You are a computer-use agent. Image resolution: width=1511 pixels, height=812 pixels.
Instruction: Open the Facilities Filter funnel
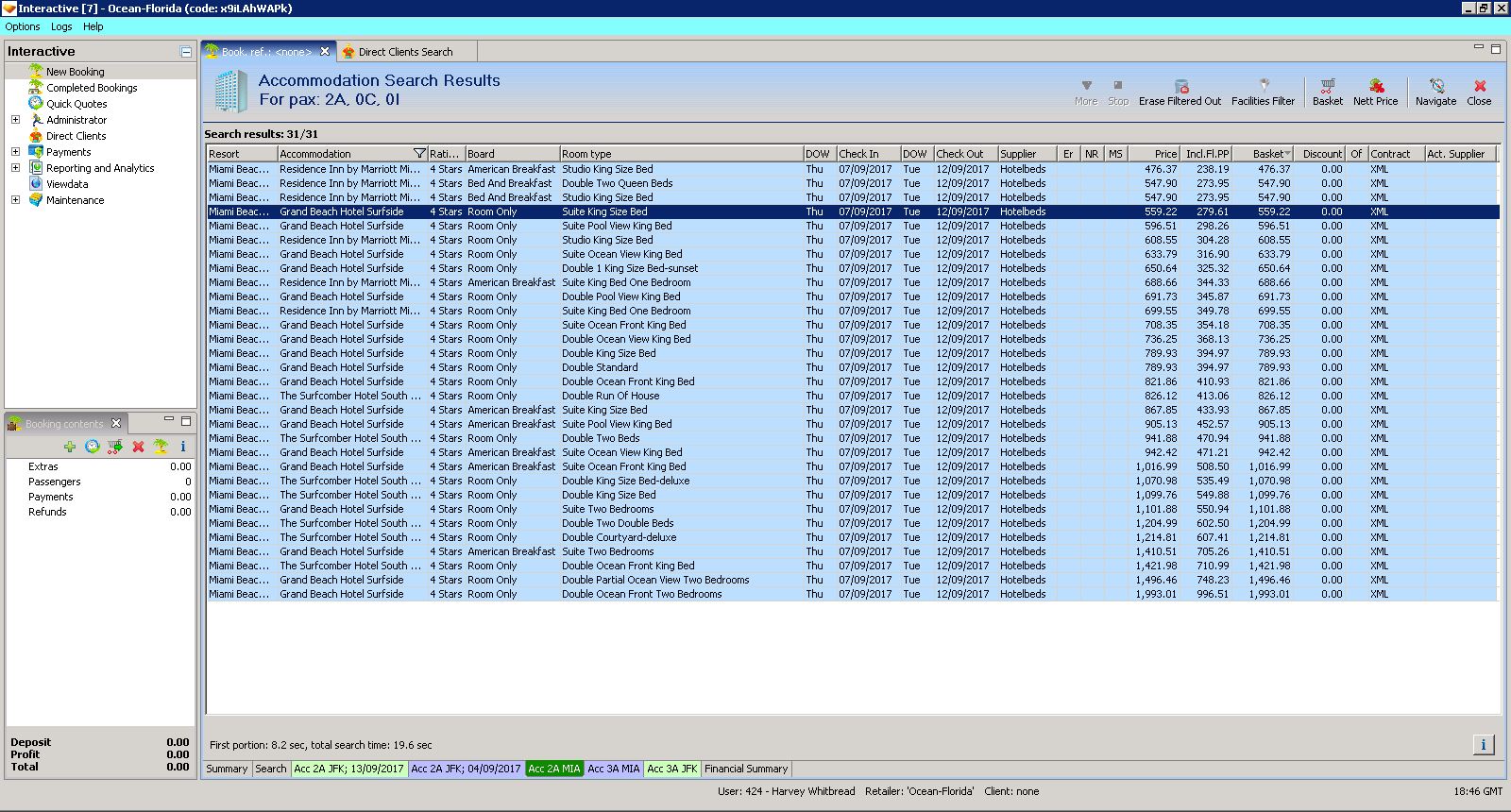coord(1264,87)
